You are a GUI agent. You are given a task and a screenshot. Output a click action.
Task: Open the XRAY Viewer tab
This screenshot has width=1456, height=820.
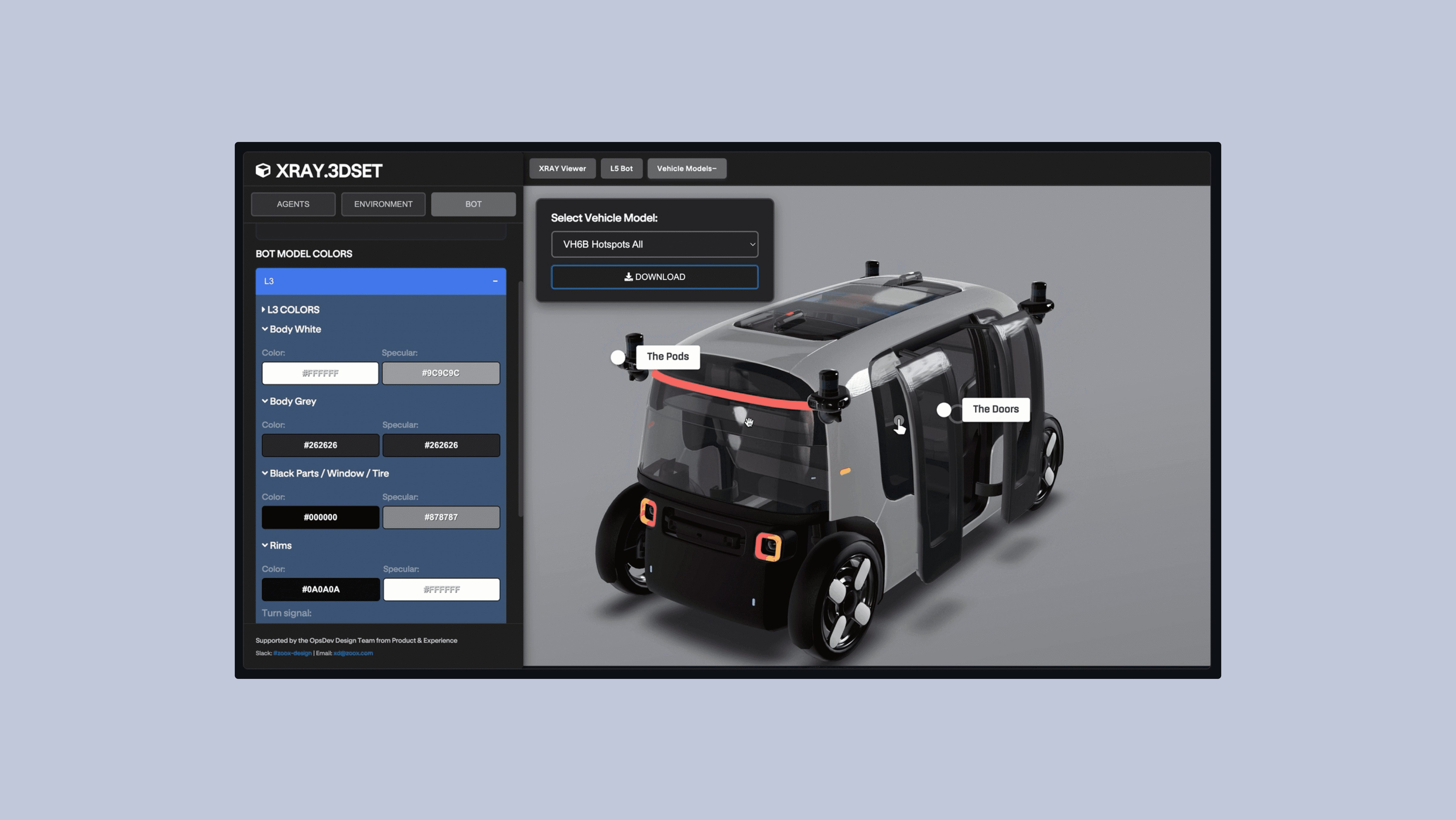[562, 168]
